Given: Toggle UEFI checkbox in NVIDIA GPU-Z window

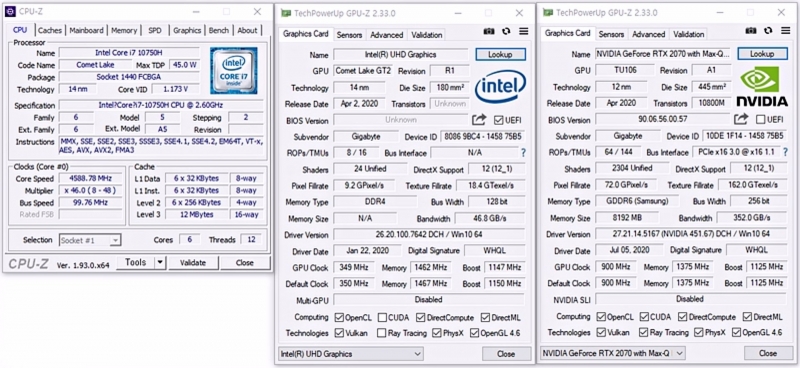Looking at the screenshot, I should [761, 119].
